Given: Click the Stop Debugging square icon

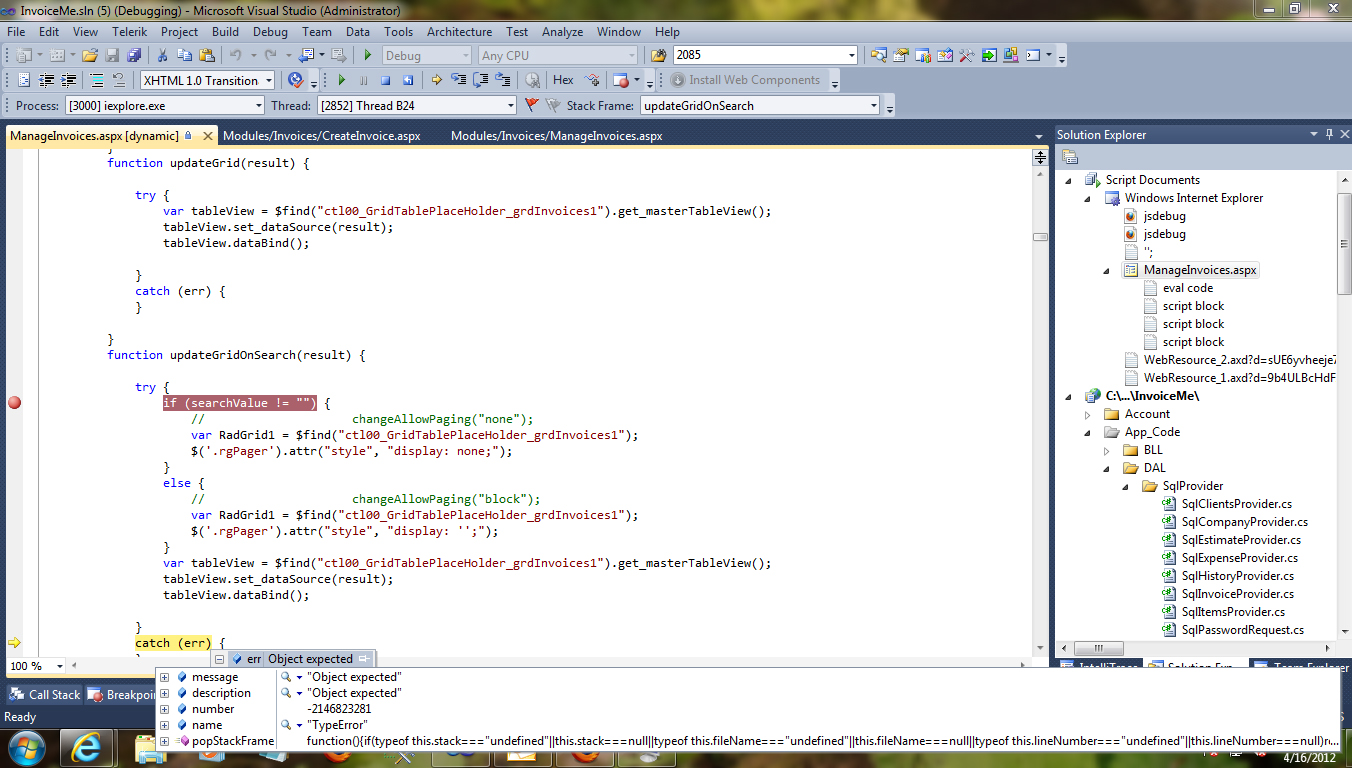Looking at the screenshot, I should [386, 81].
